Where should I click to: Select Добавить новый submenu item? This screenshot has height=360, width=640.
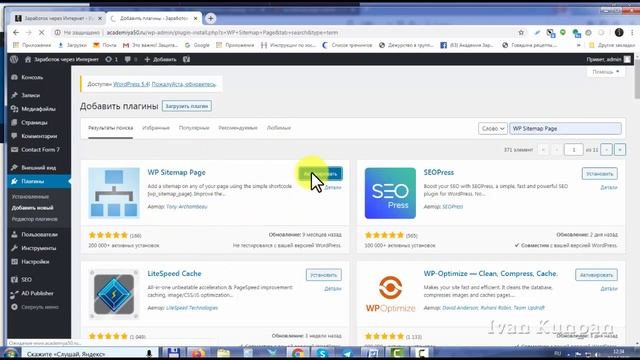(32, 208)
